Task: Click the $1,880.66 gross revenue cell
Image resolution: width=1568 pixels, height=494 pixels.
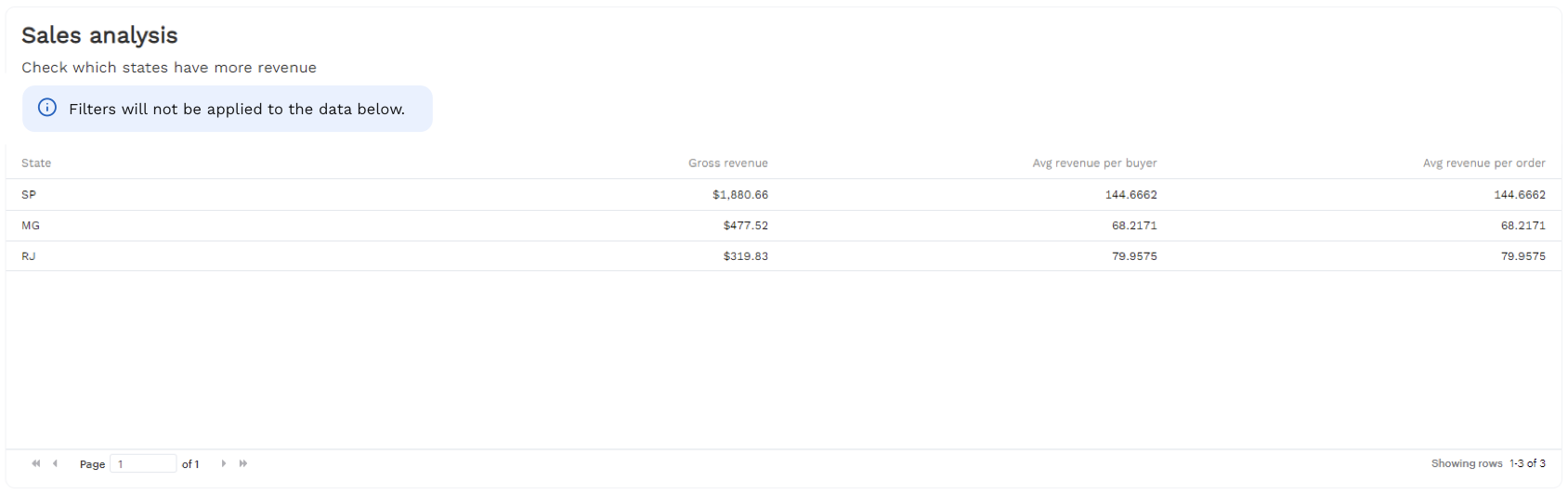Action: pyautogui.click(x=740, y=195)
